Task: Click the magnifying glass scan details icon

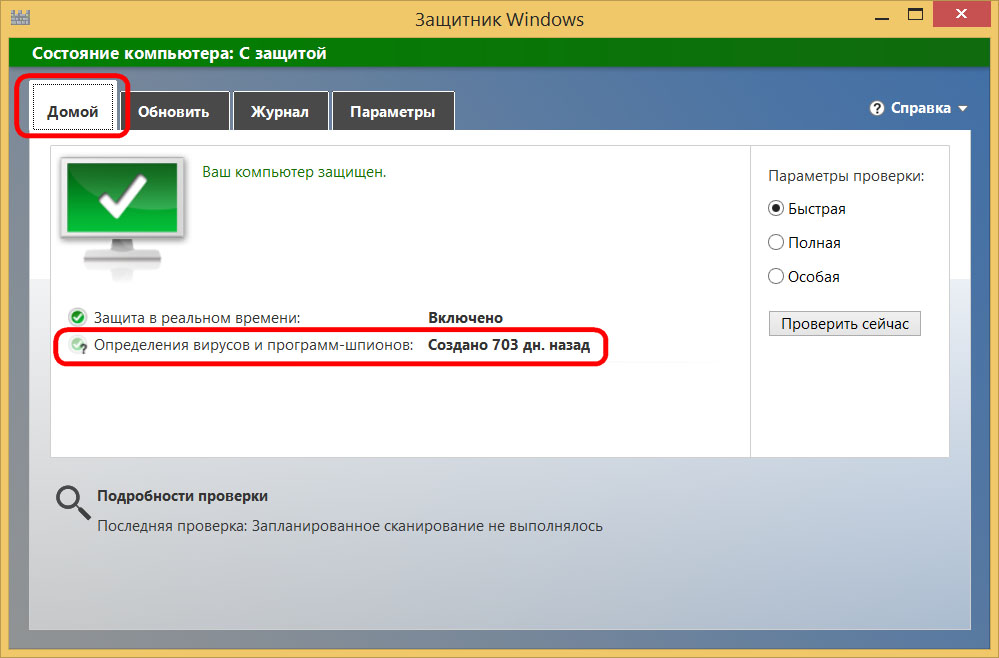Action: [73, 503]
